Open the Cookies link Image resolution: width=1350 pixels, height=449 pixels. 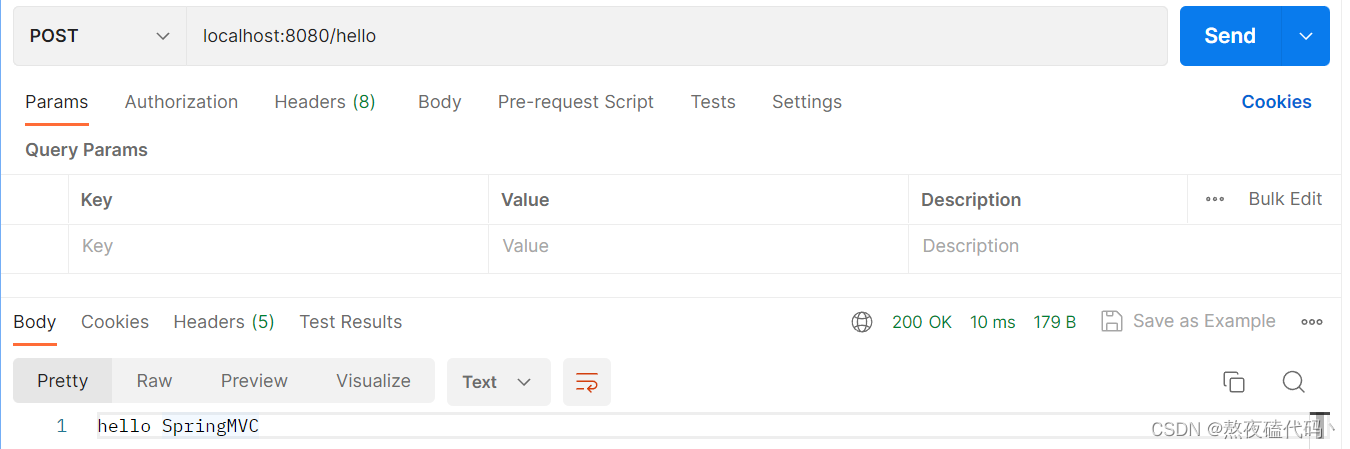1276,102
